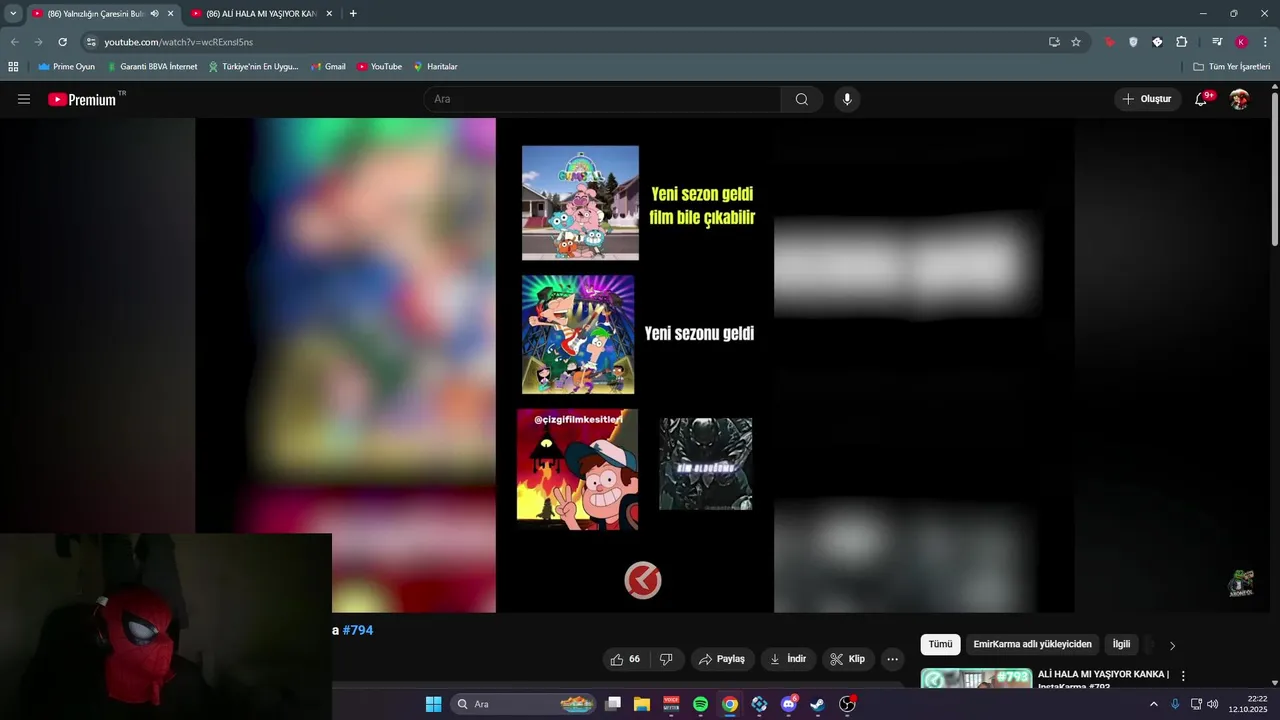Screen dimensions: 1280x720
Task: Open Chrome three-dot menu
Action: tap(1265, 42)
